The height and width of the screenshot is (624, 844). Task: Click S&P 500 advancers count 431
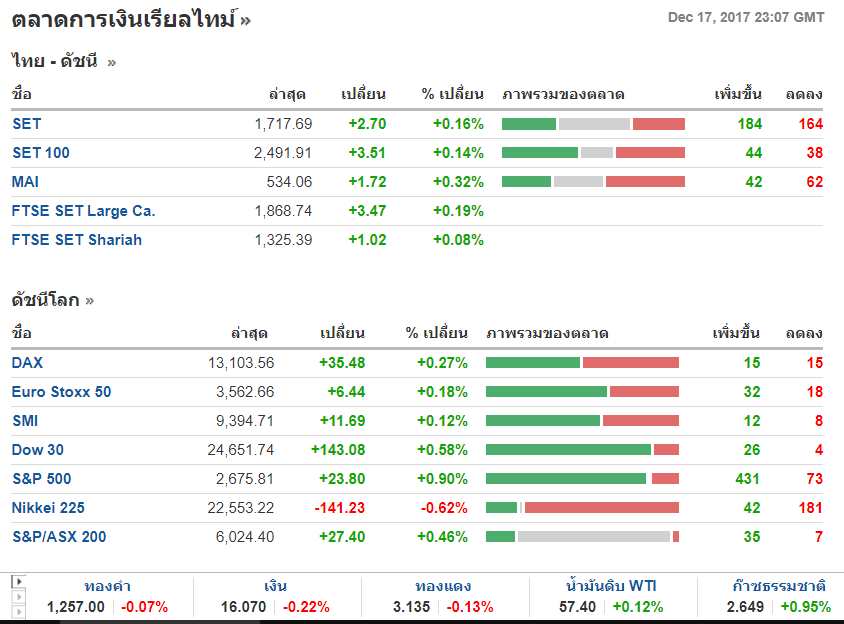click(748, 479)
